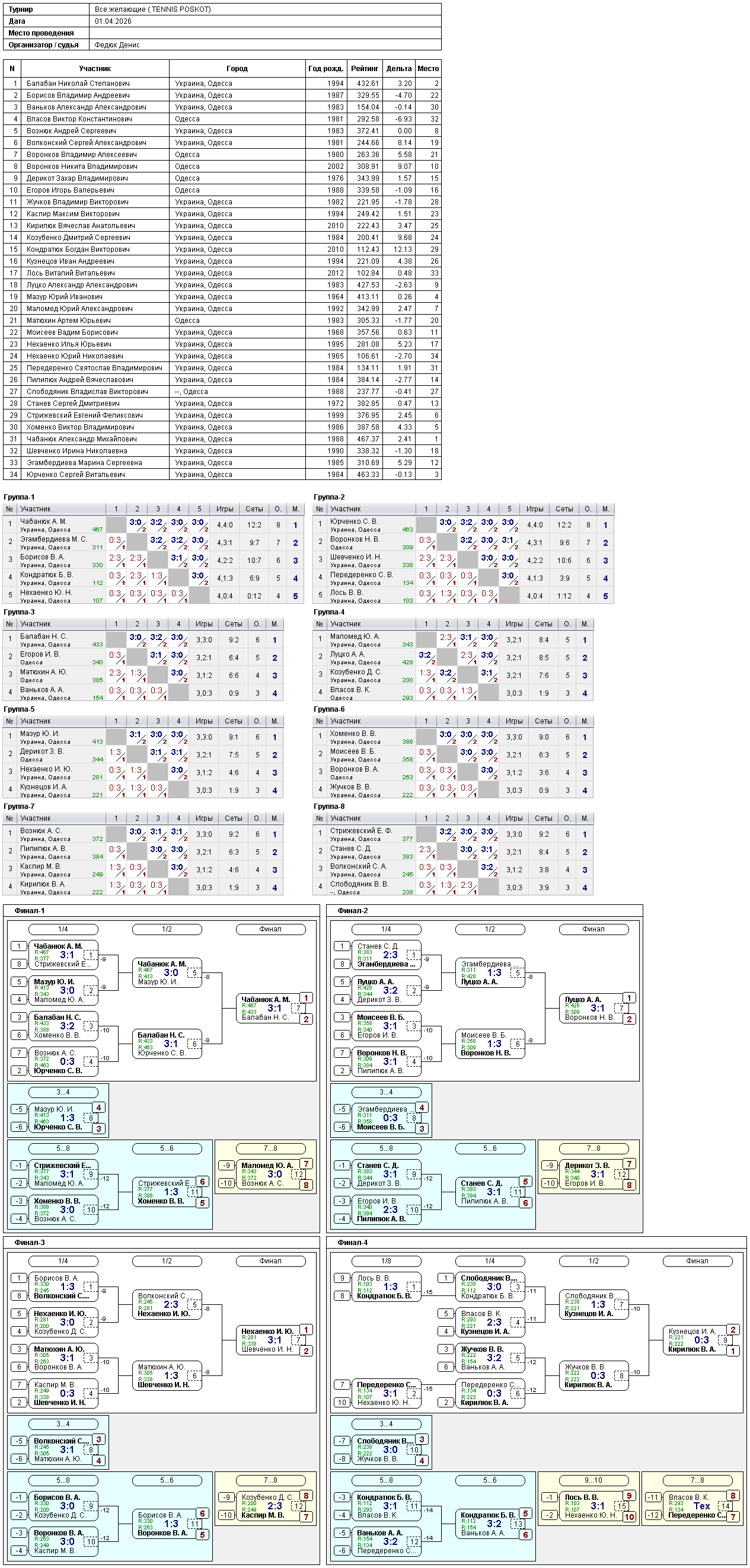Click the 'Город' column header
Viewport: 750px width, 1568px height.
pos(237,69)
